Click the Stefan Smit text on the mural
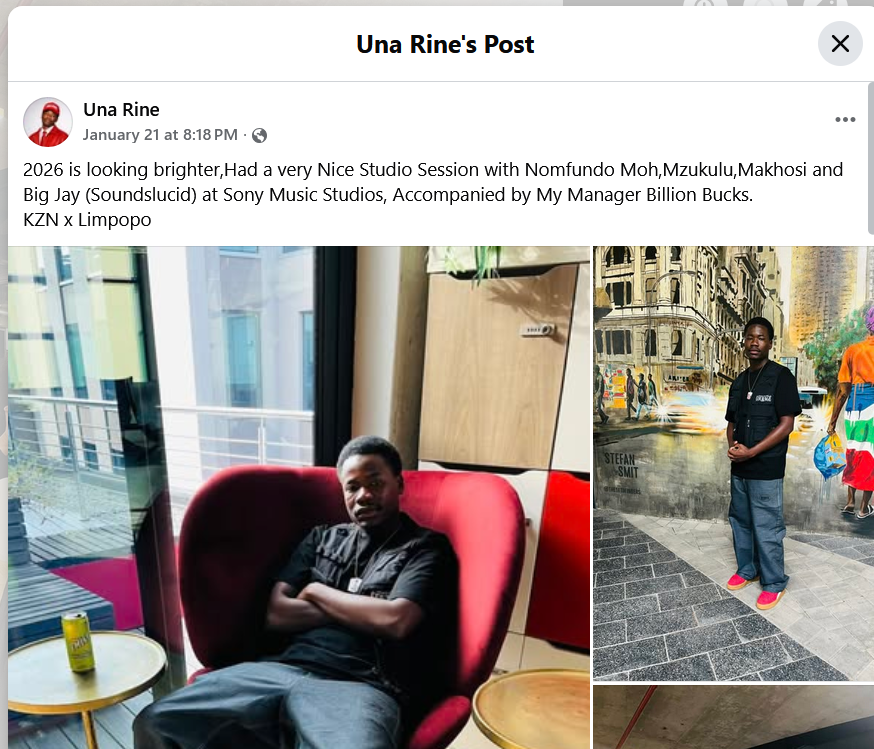 tap(620, 466)
